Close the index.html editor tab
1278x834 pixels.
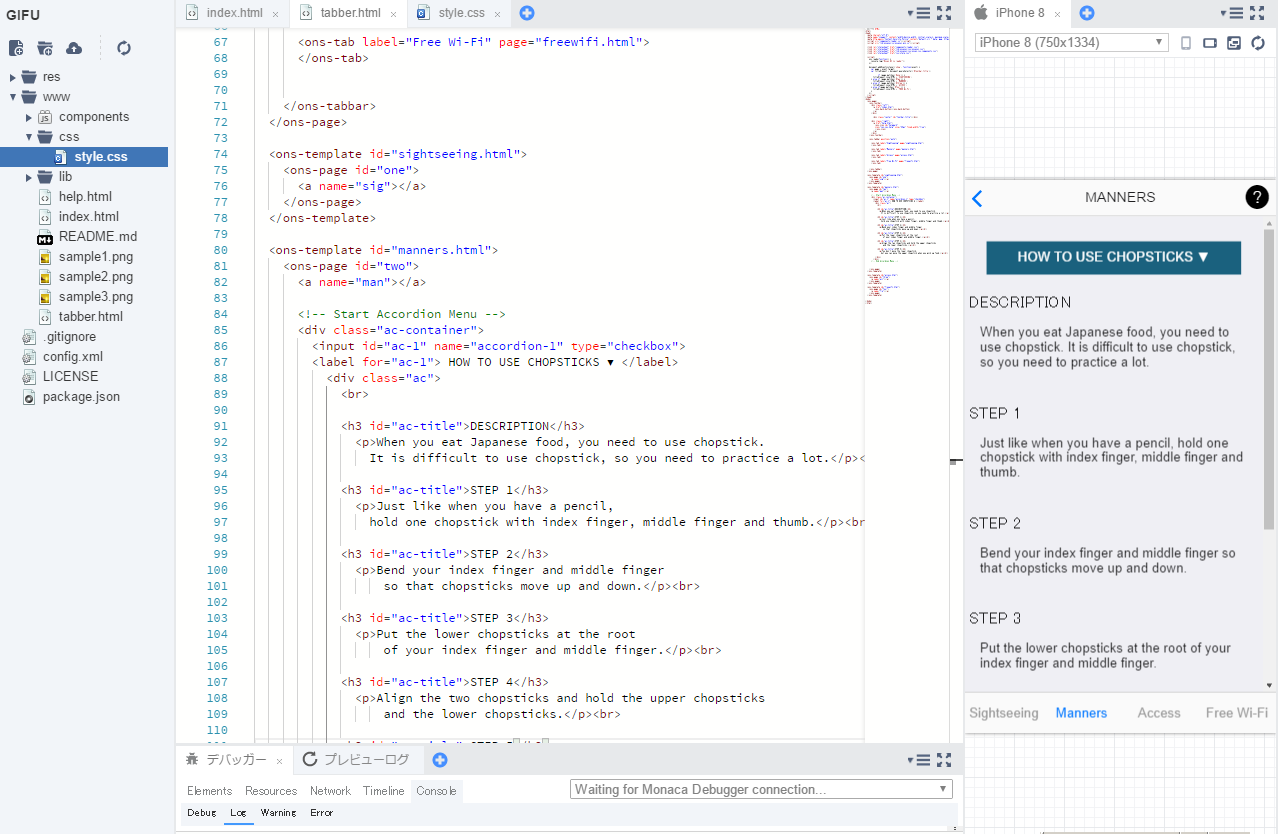[x=275, y=14]
